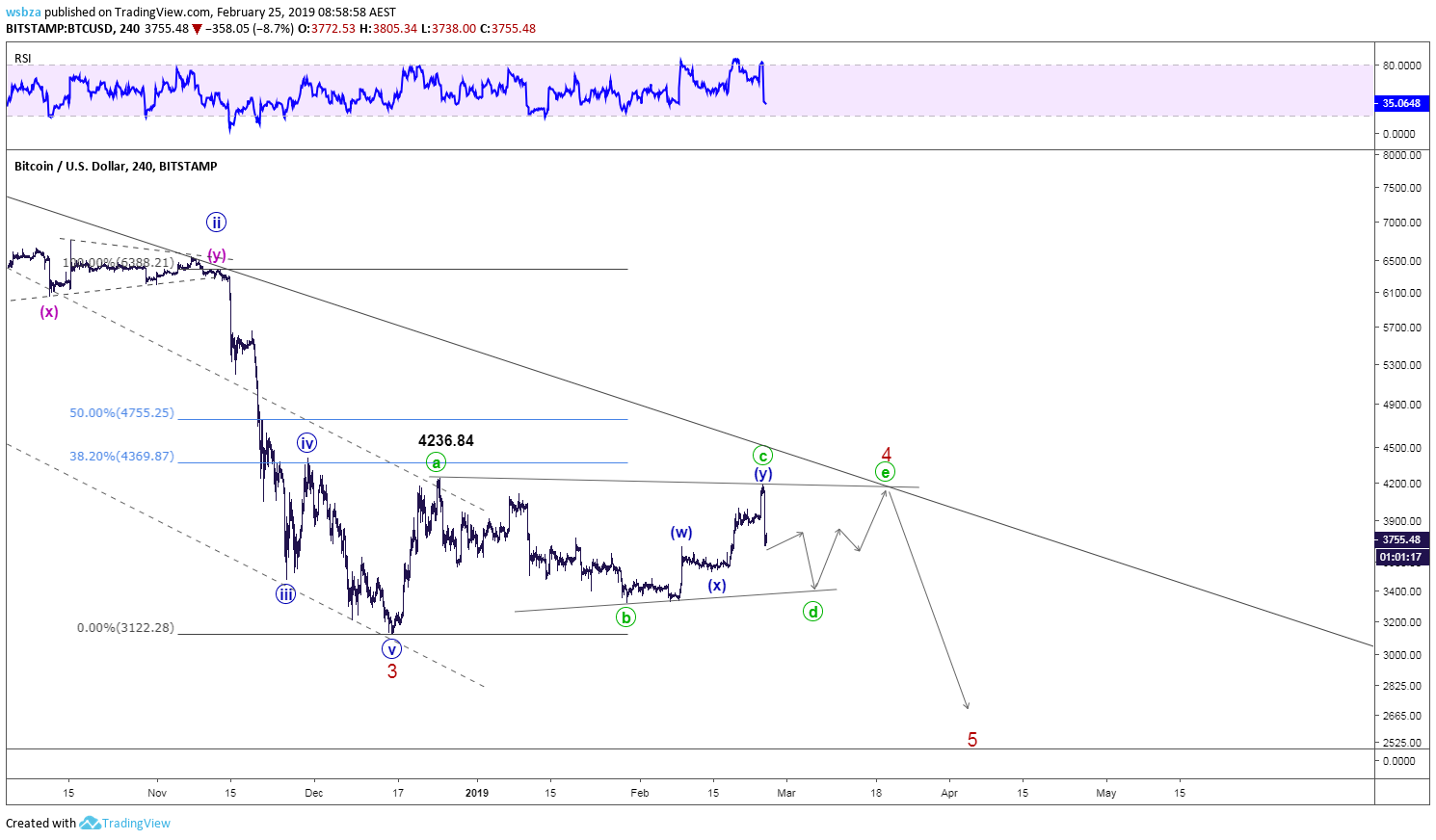The width and height of the screenshot is (1436, 840).
Task: Click the green circled wave d label
Action: (x=813, y=611)
